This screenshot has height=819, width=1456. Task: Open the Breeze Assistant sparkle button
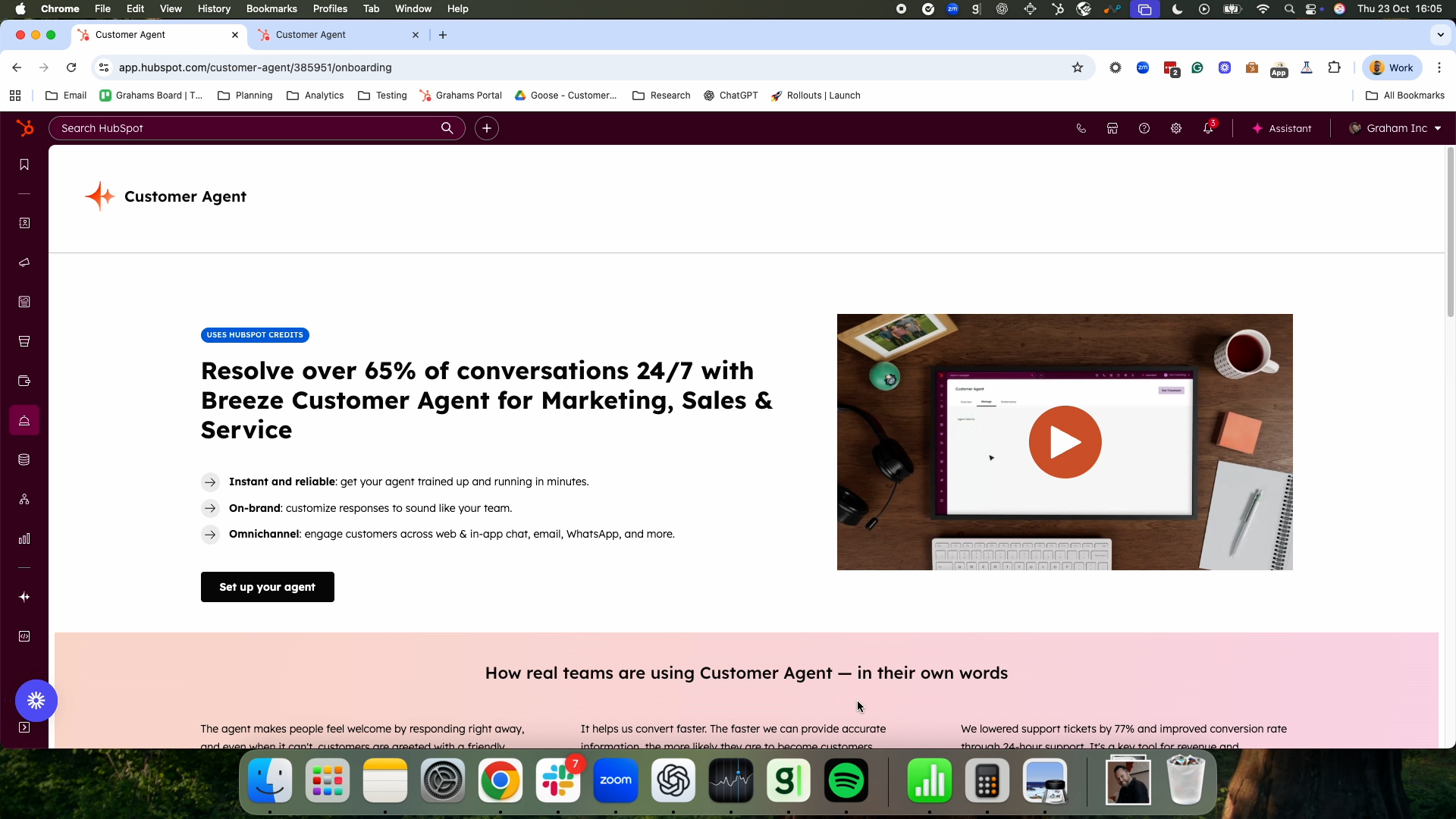[1282, 128]
